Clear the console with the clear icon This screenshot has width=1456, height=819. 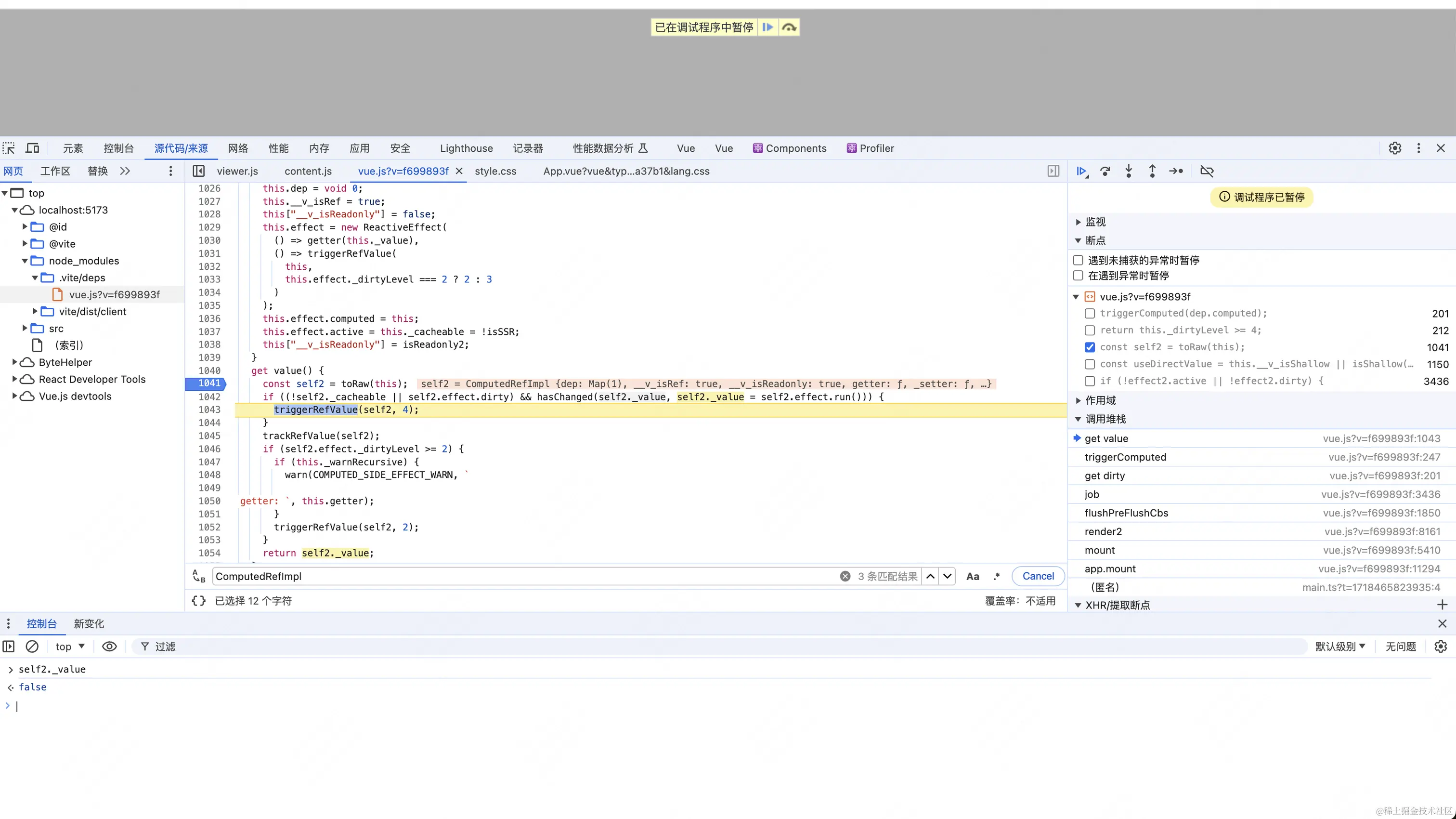[32, 646]
